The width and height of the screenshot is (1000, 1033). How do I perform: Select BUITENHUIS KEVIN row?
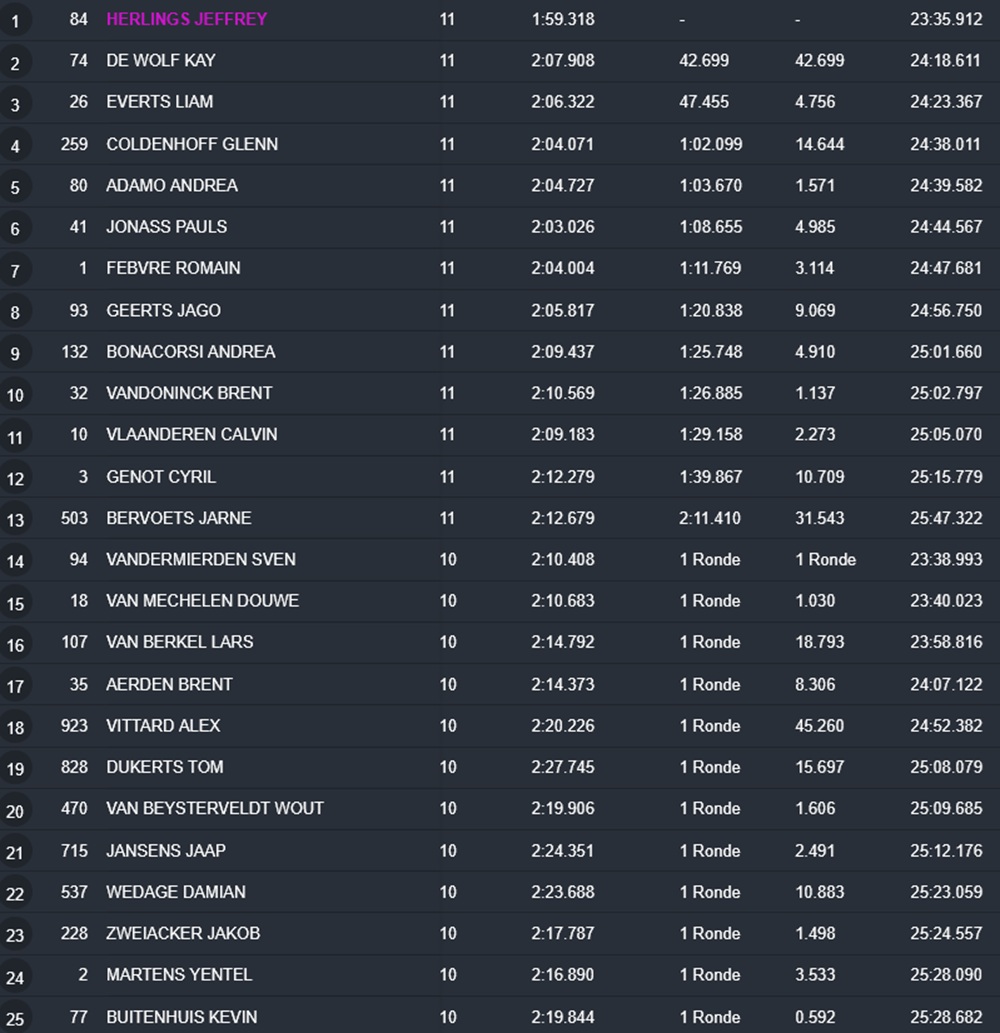[x=500, y=1016]
